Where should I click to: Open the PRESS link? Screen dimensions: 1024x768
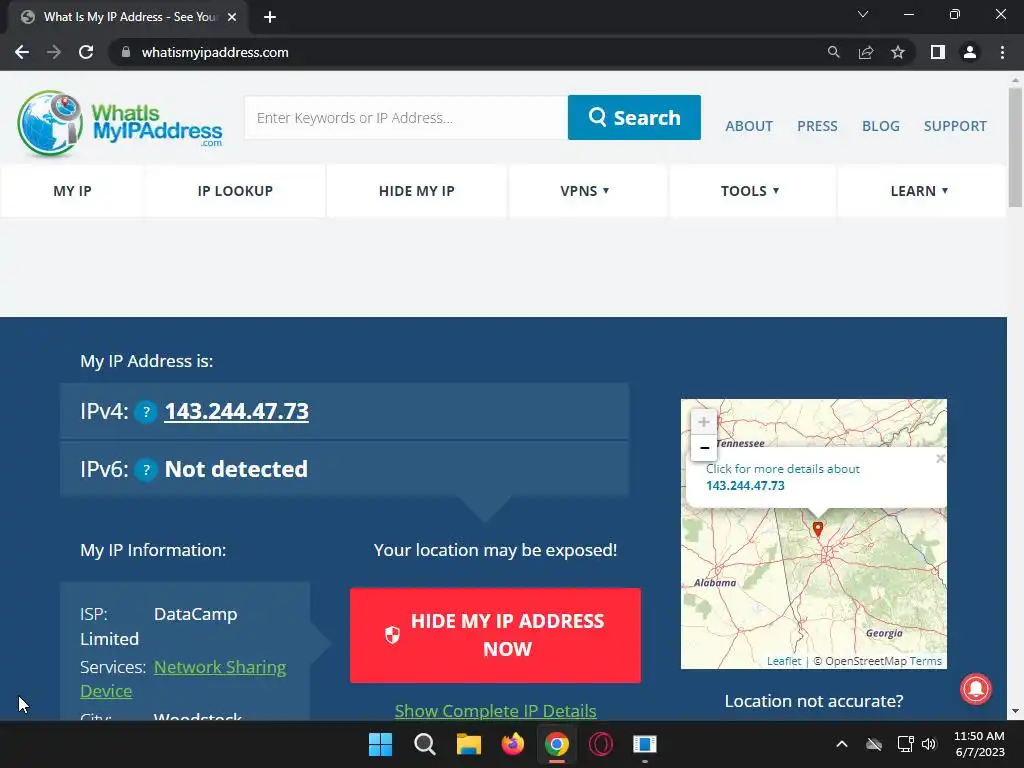[x=817, y=126]
